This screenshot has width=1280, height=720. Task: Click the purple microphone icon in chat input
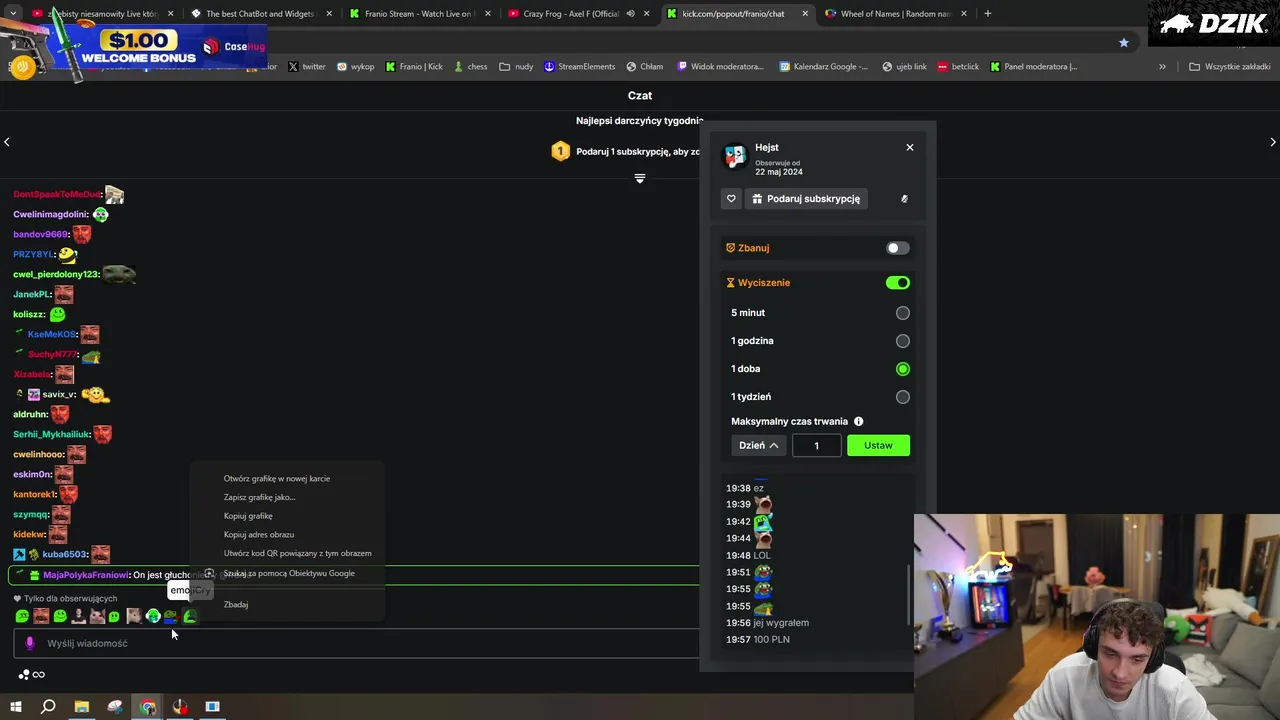[x=30, y=644]
